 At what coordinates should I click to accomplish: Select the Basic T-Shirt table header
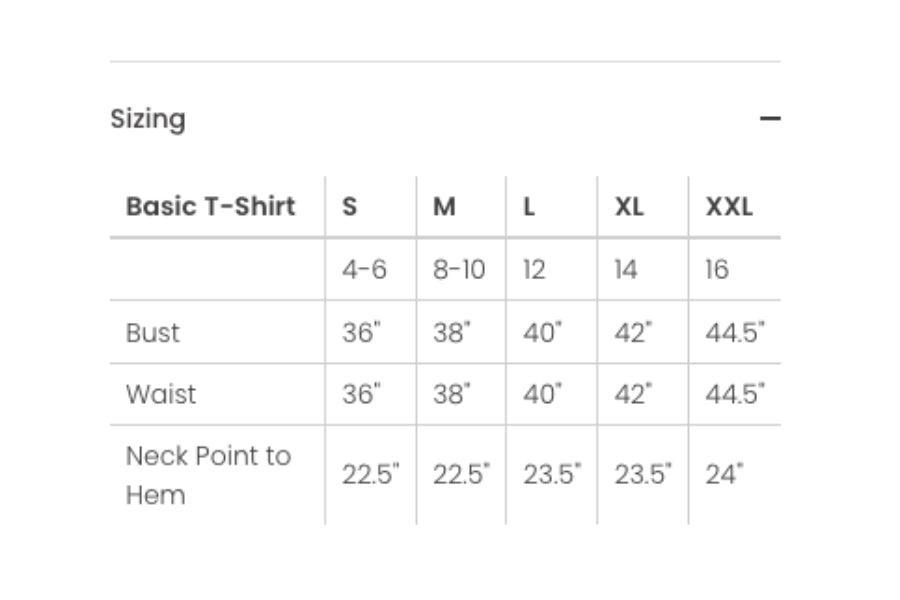click(x=211, y=207)
